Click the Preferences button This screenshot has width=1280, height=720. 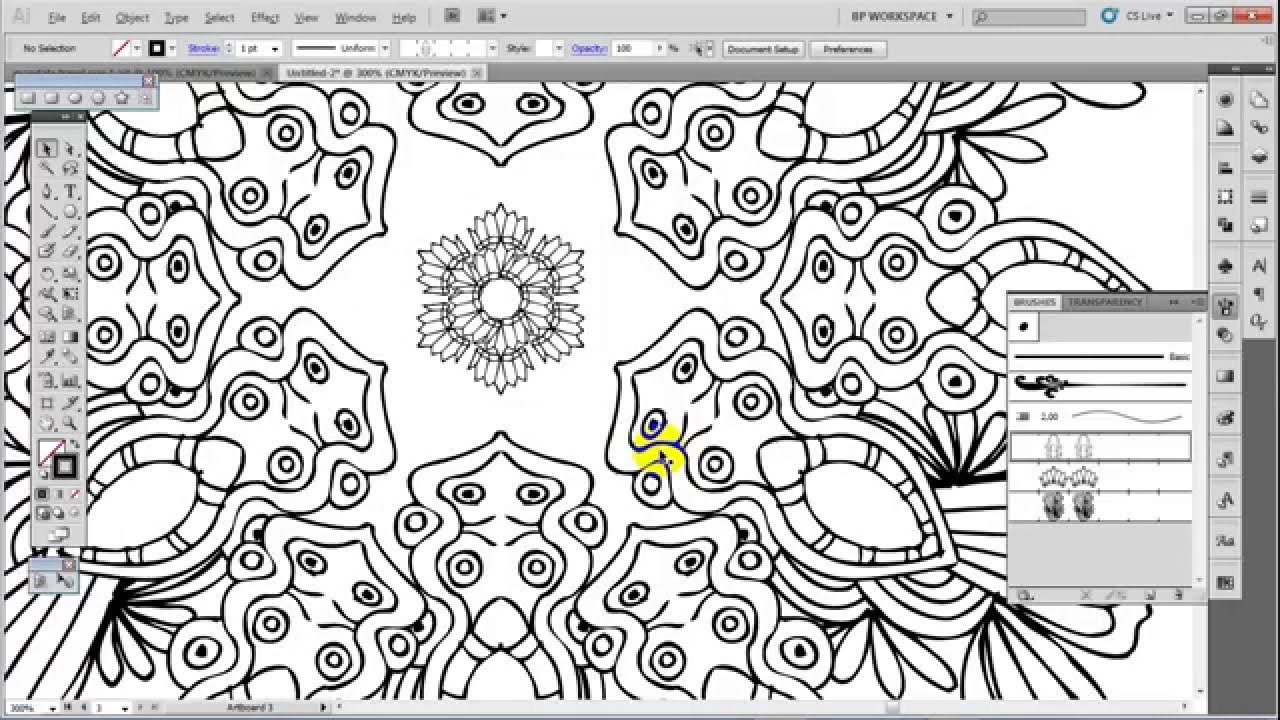[x=848, y=48]
